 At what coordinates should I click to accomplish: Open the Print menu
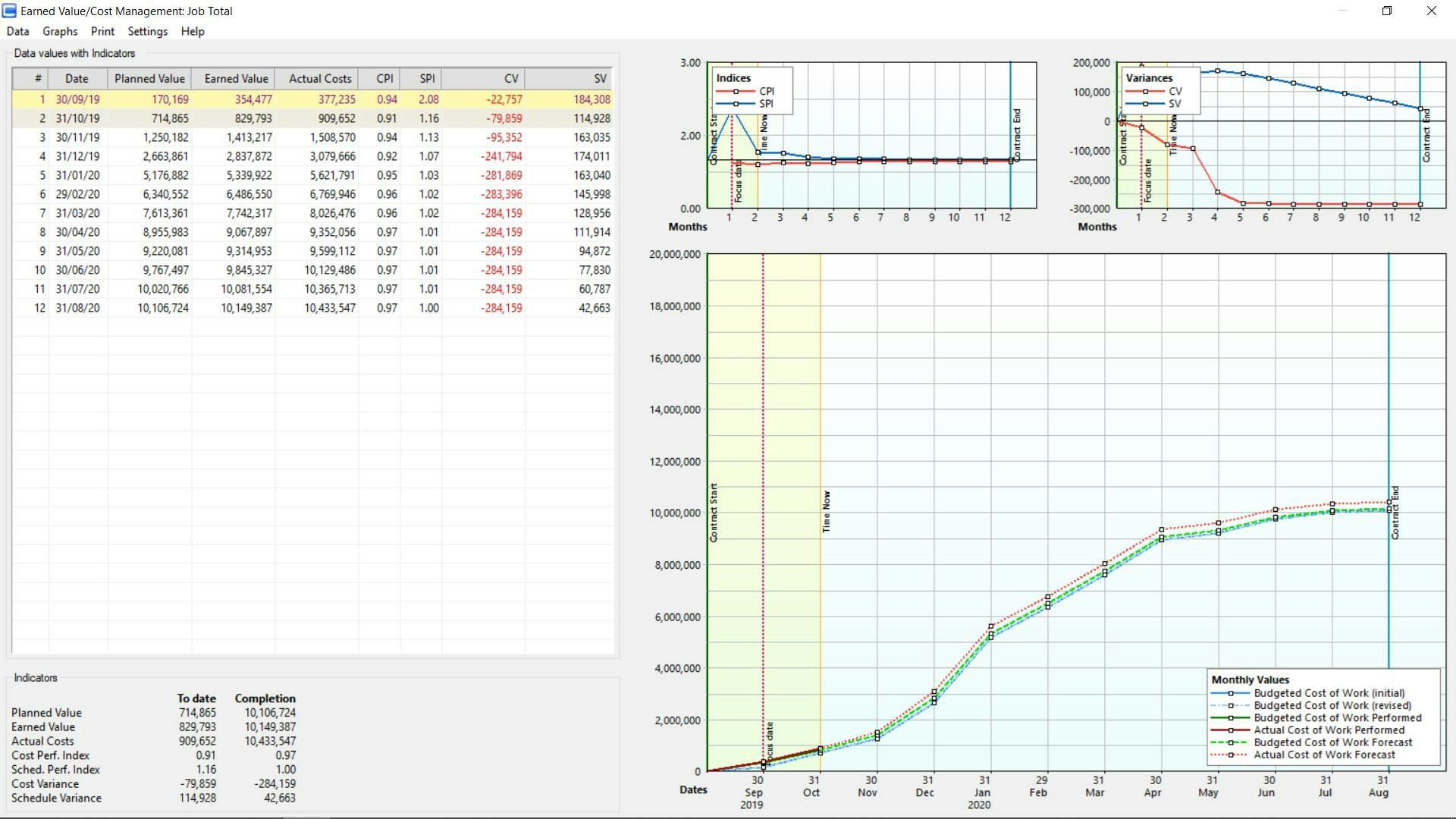[x=102, y=31]
